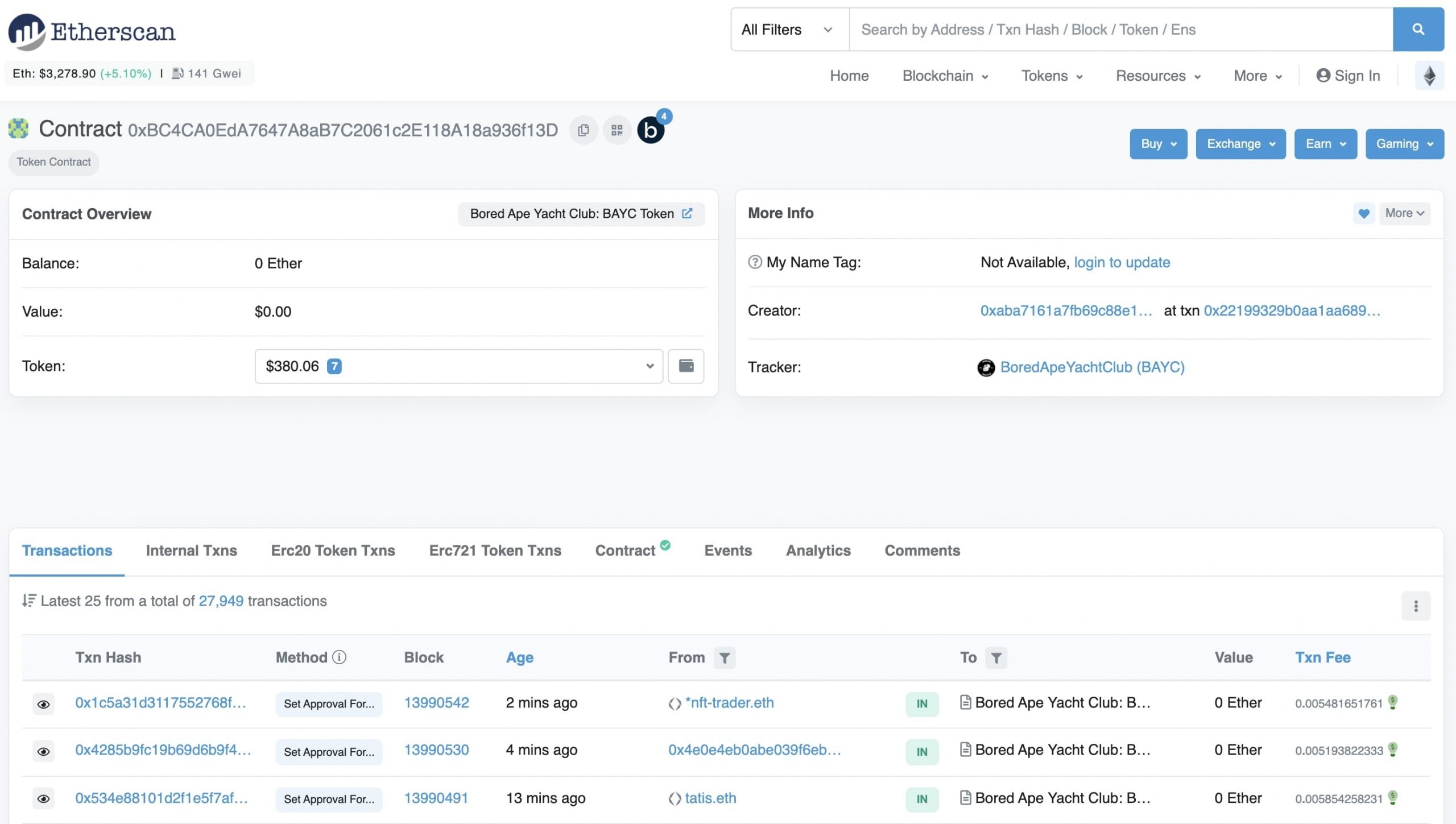Click the eye icon on first transaction row
Screen dimensions: 1456x824
(x=43, y=703)
